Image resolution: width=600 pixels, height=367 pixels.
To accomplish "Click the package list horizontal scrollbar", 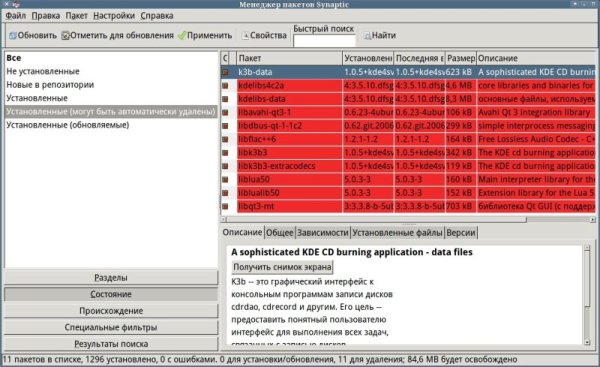I will click(377, 220).
